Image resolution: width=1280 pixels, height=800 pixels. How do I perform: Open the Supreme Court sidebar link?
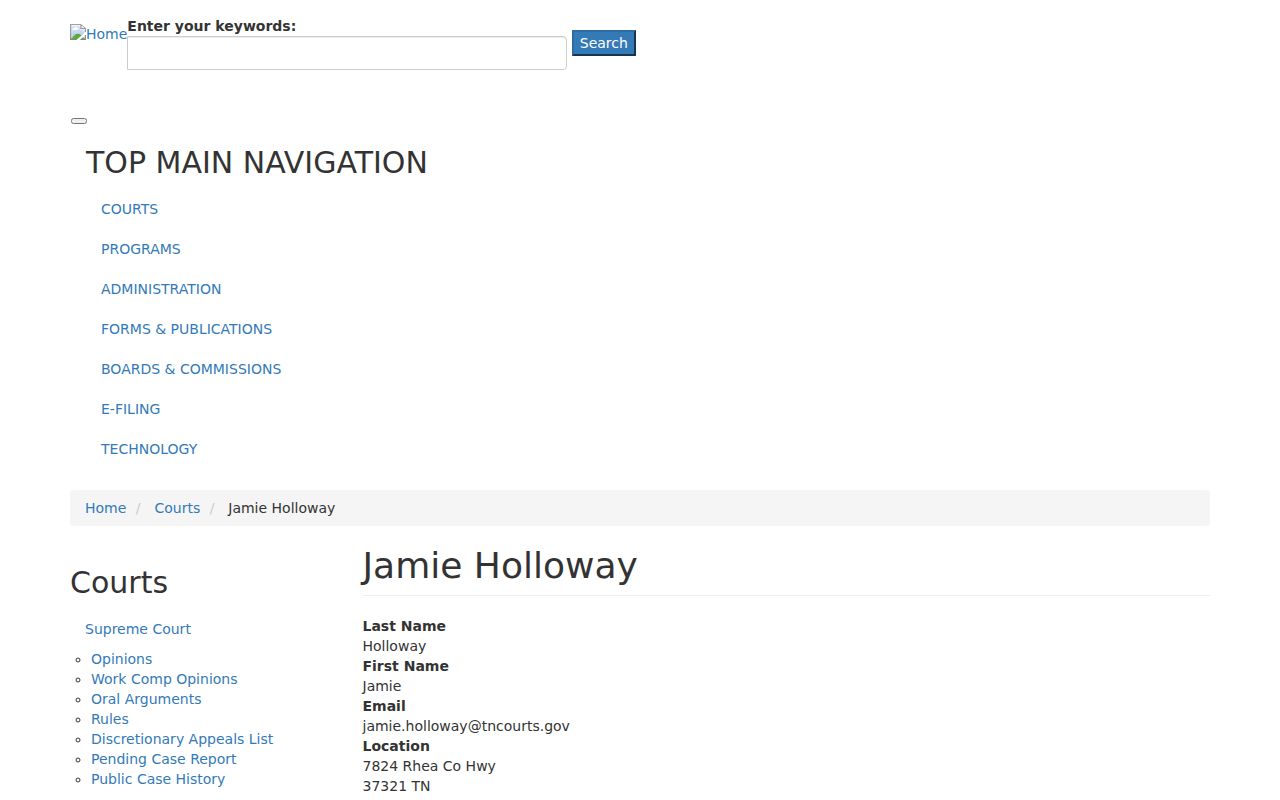point(138,629)
